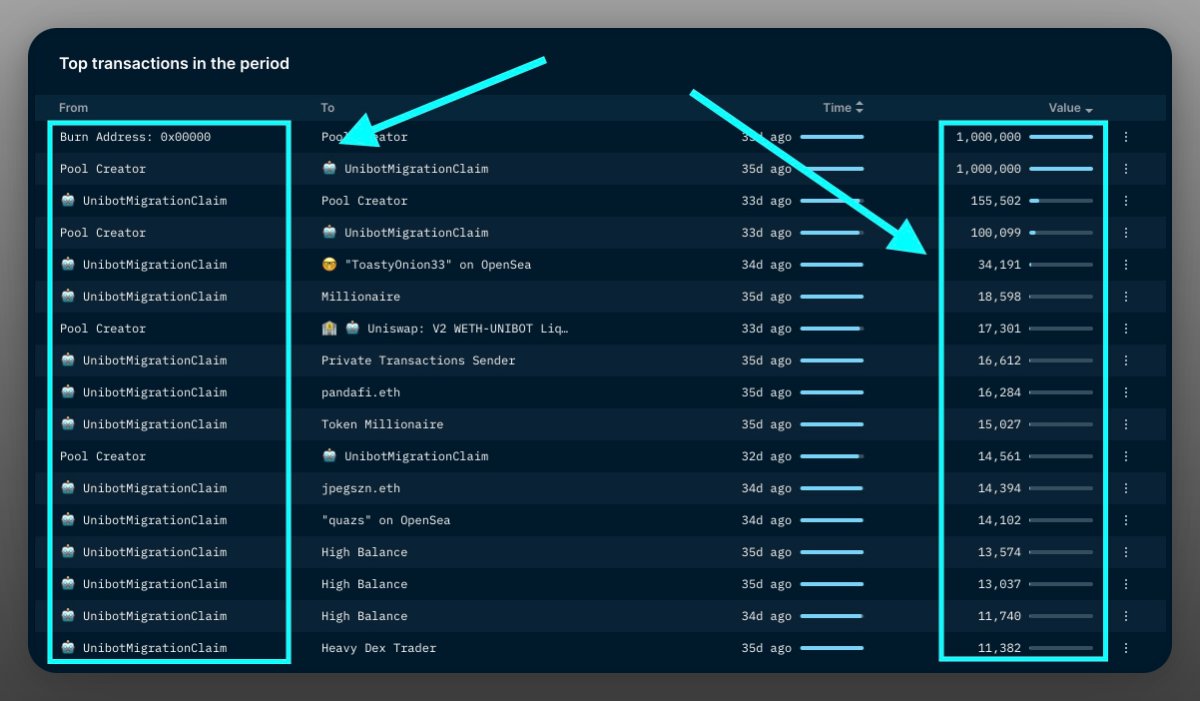Select the value 16,284
The height and width of the screenshot is (701, 1200).
click(999, 393)
